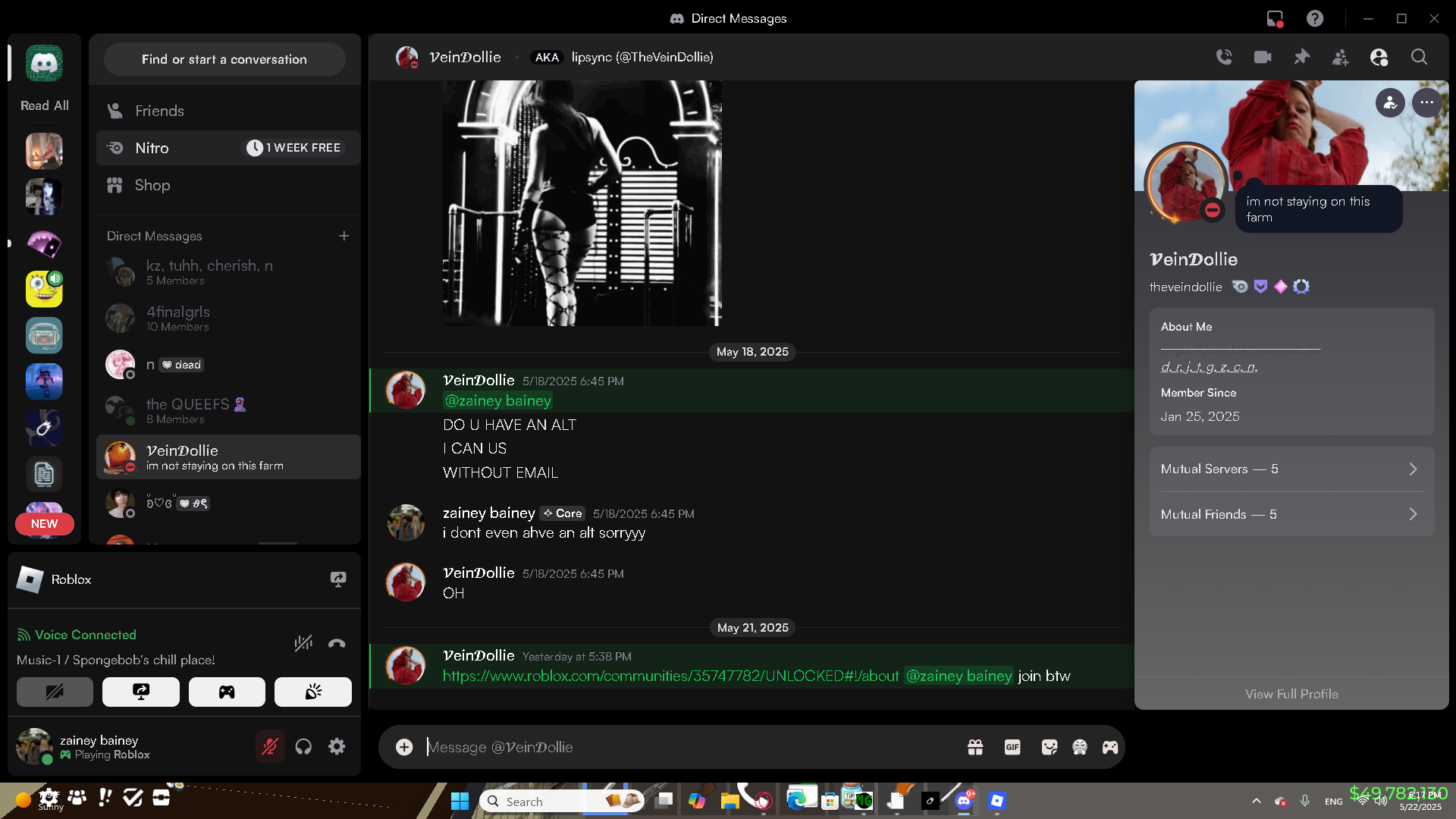Open the Nitro tab

coord(228,148)
